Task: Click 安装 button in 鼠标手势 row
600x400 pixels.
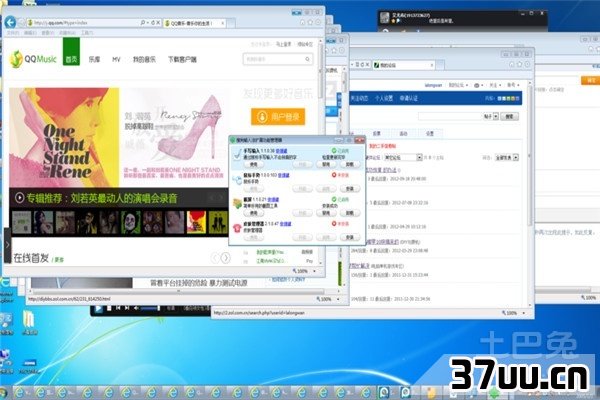Action: click(x=350, y=188)
